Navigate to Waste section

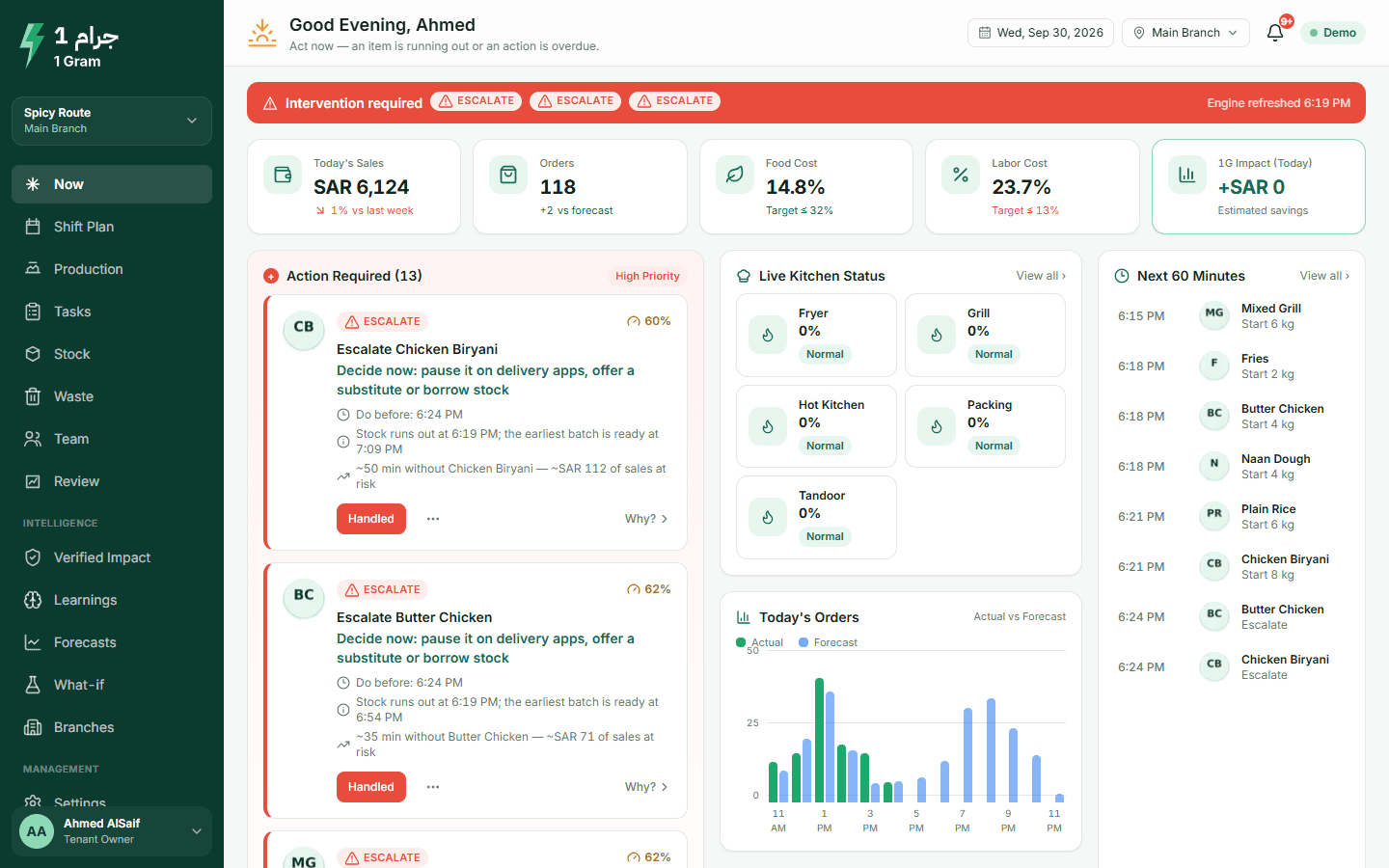pyautogui.click(x=112, y=396)
